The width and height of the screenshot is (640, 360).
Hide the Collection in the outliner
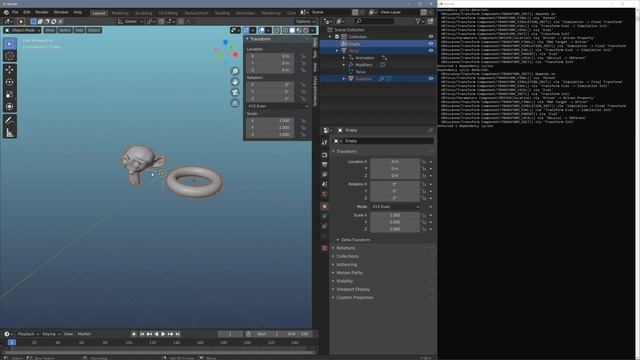pyautogui.click(x=431, y=37)
